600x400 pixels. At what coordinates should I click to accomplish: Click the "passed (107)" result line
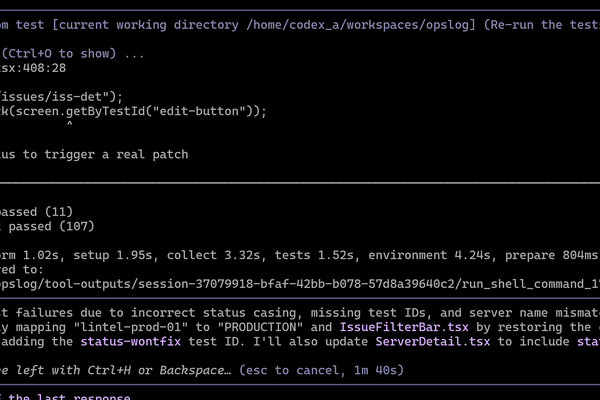(47, 227)
